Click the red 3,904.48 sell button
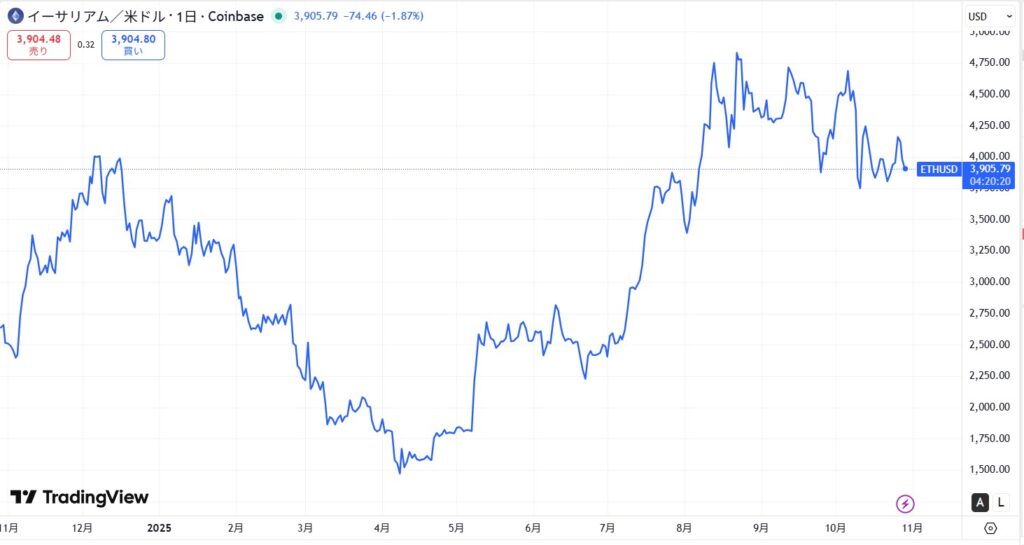 [x=39, y=45]
